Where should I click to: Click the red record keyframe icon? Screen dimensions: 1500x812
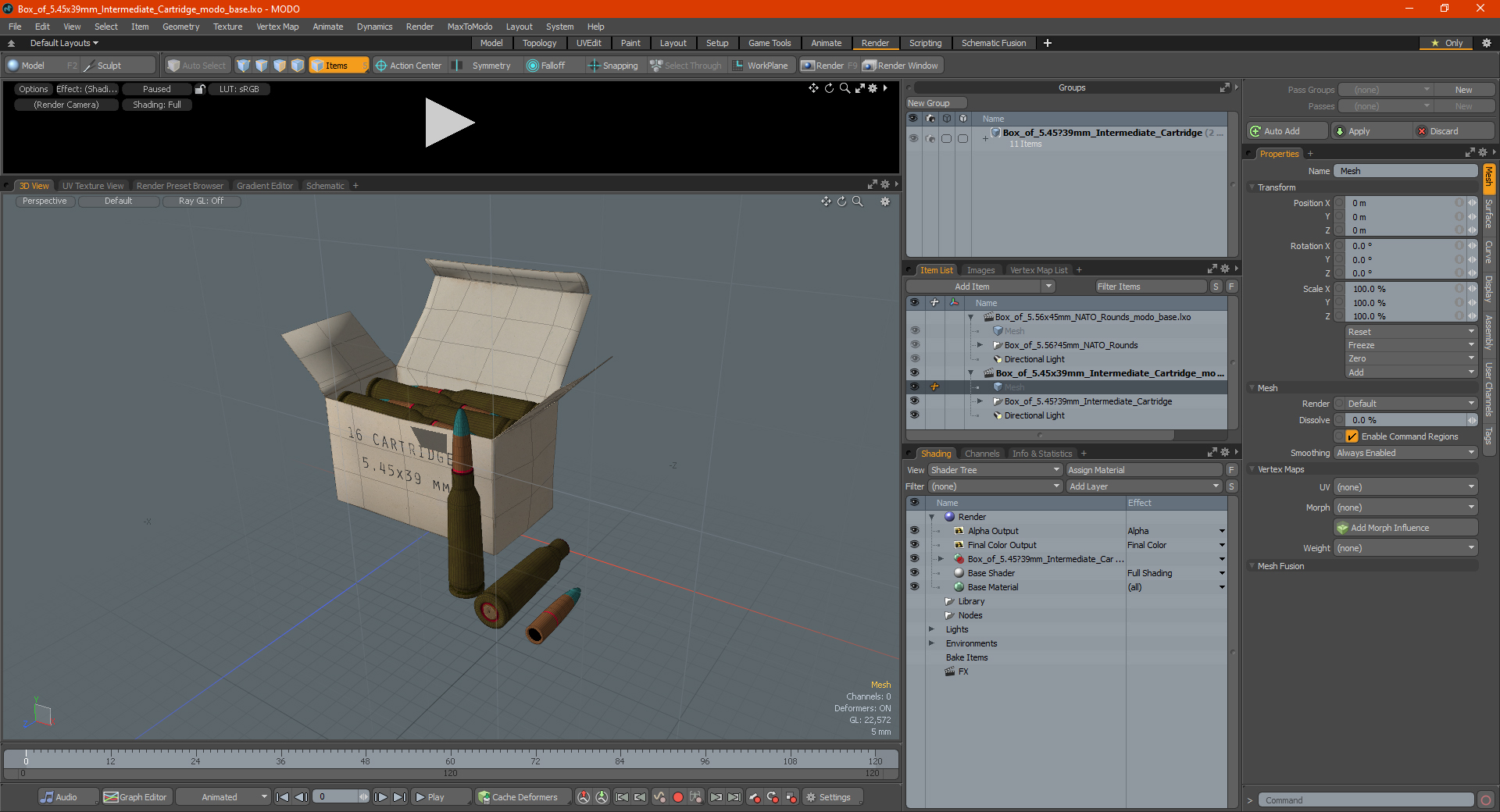(678, 797)
